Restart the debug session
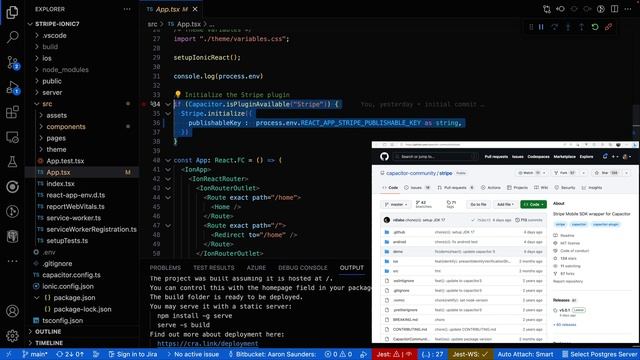Screen dimensions: 640x360 pos(595,27)
